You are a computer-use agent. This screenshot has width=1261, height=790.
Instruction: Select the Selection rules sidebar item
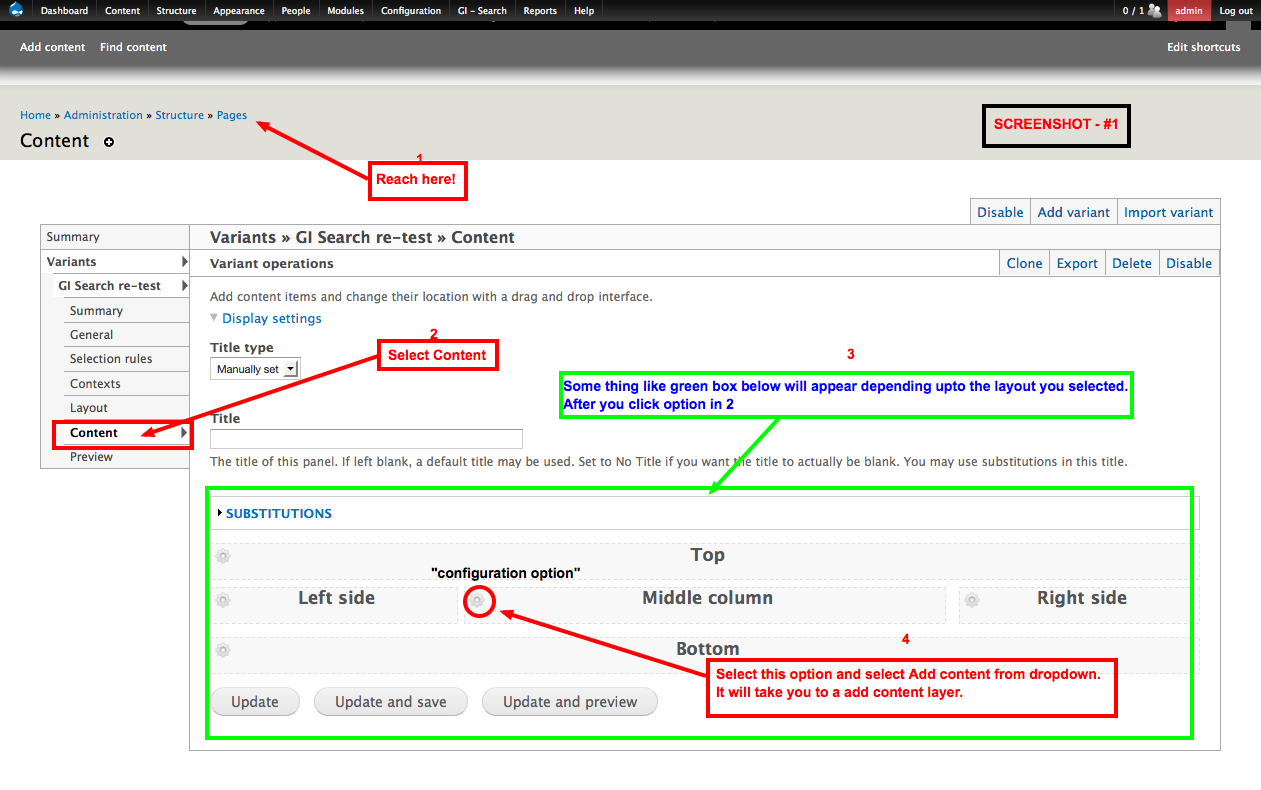[127, 359]
